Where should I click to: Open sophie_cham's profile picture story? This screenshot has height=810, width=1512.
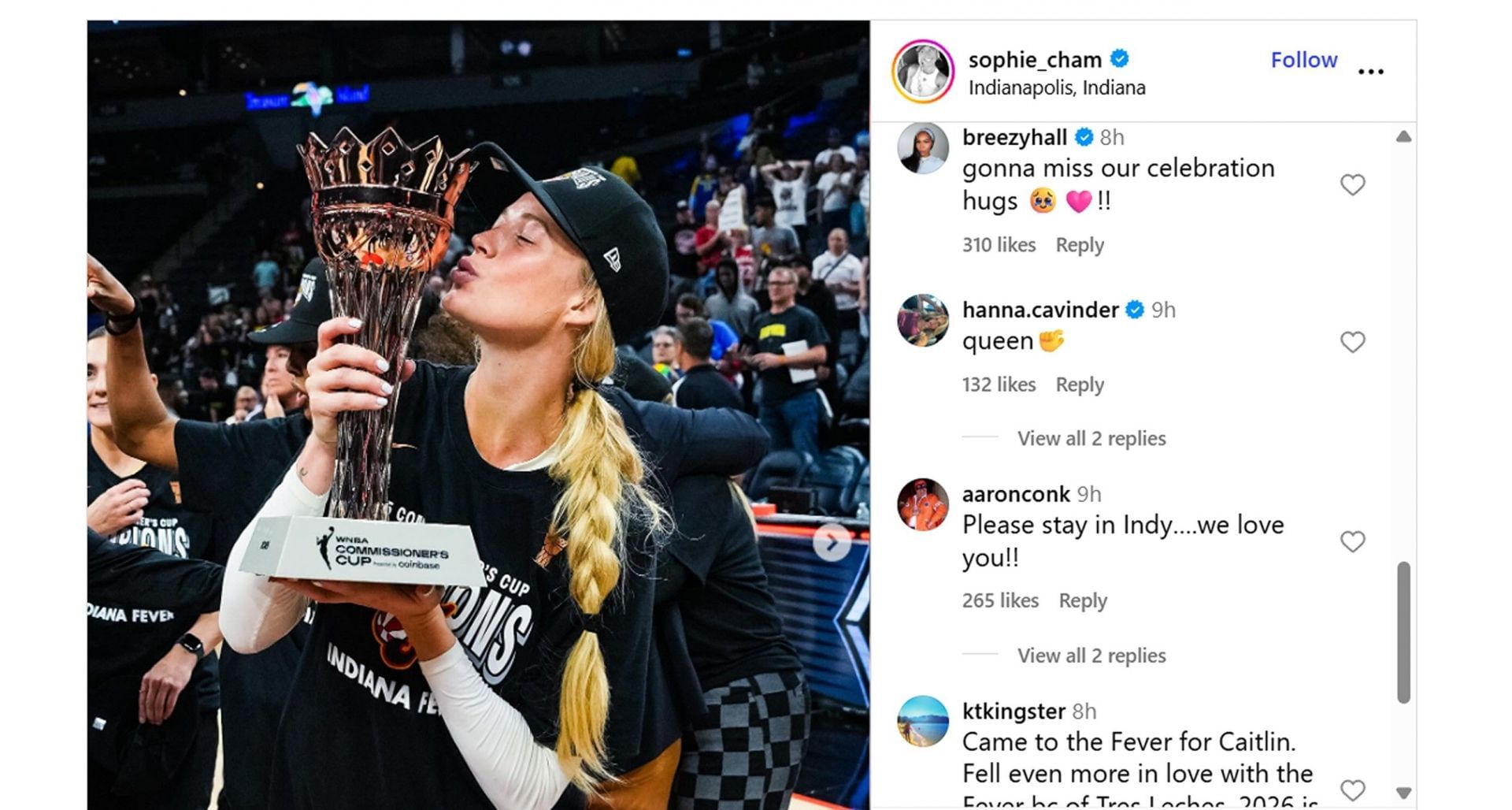coord(923,72)
